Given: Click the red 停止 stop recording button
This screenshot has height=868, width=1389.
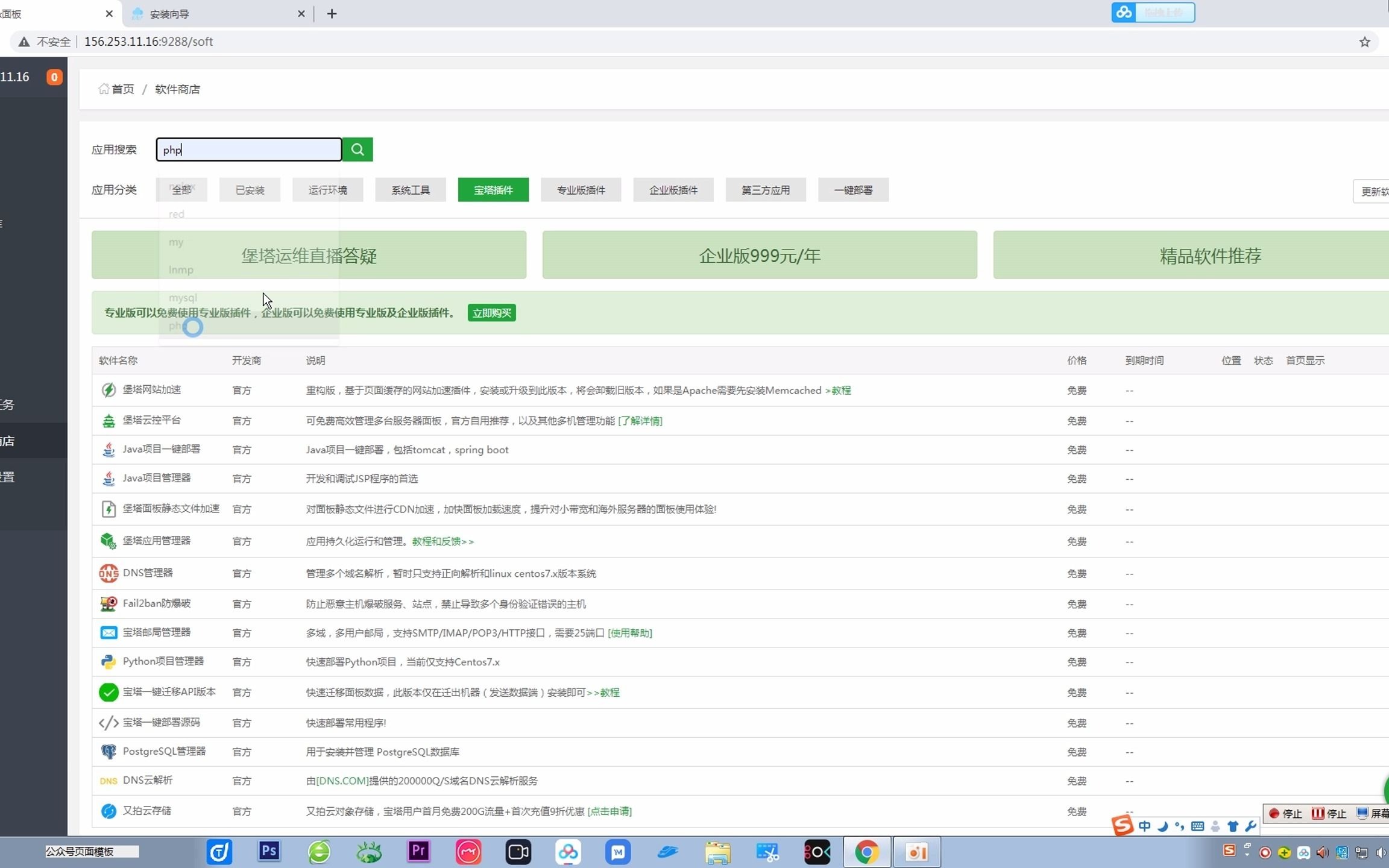Looking at the screenshot, I should pyautogui.click(x=1285, y=814).
